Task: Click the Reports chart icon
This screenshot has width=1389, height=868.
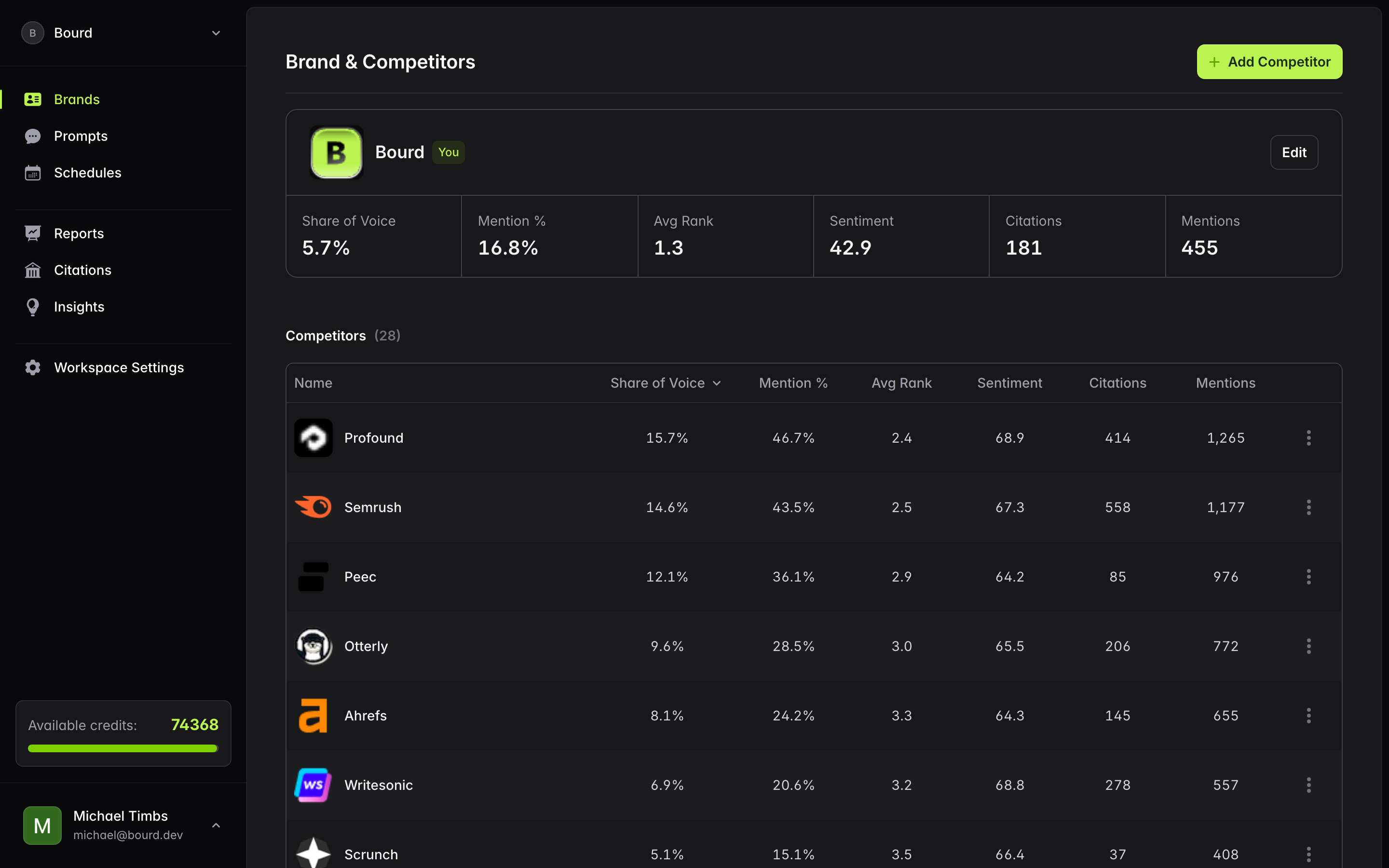Action: coord(33,234)
